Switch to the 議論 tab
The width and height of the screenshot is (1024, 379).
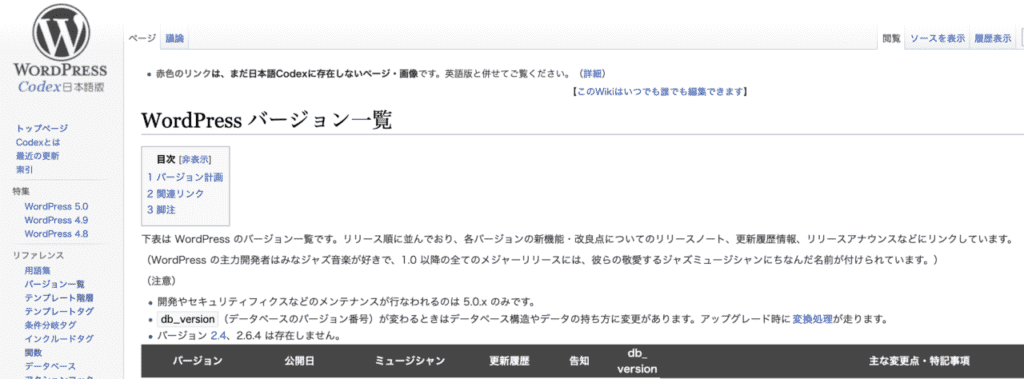coord(174,39)
